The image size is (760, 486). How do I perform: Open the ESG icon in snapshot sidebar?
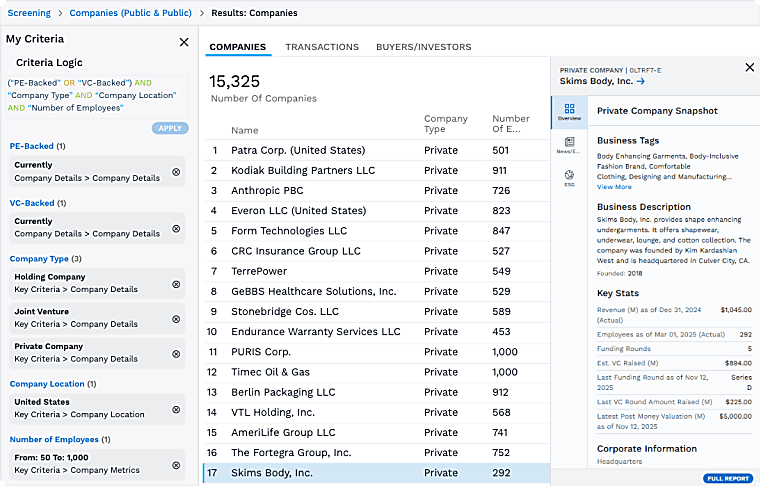(570, 178)
